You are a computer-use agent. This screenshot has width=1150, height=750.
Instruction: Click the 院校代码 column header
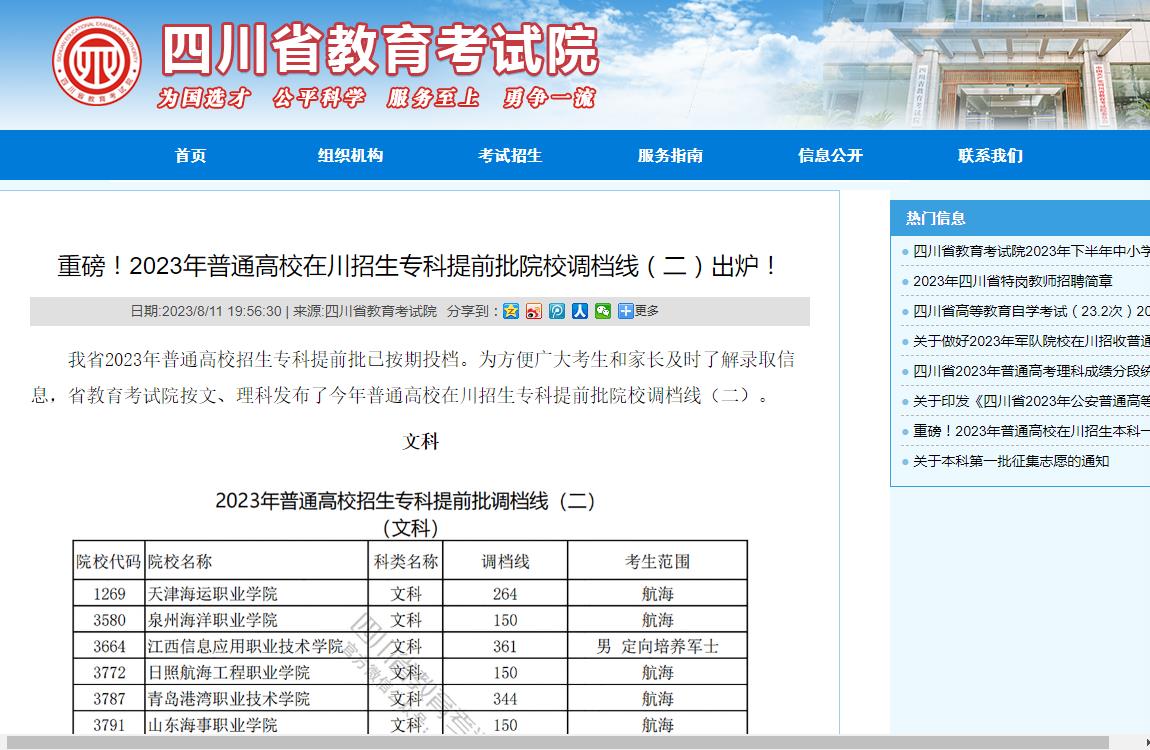109,562
